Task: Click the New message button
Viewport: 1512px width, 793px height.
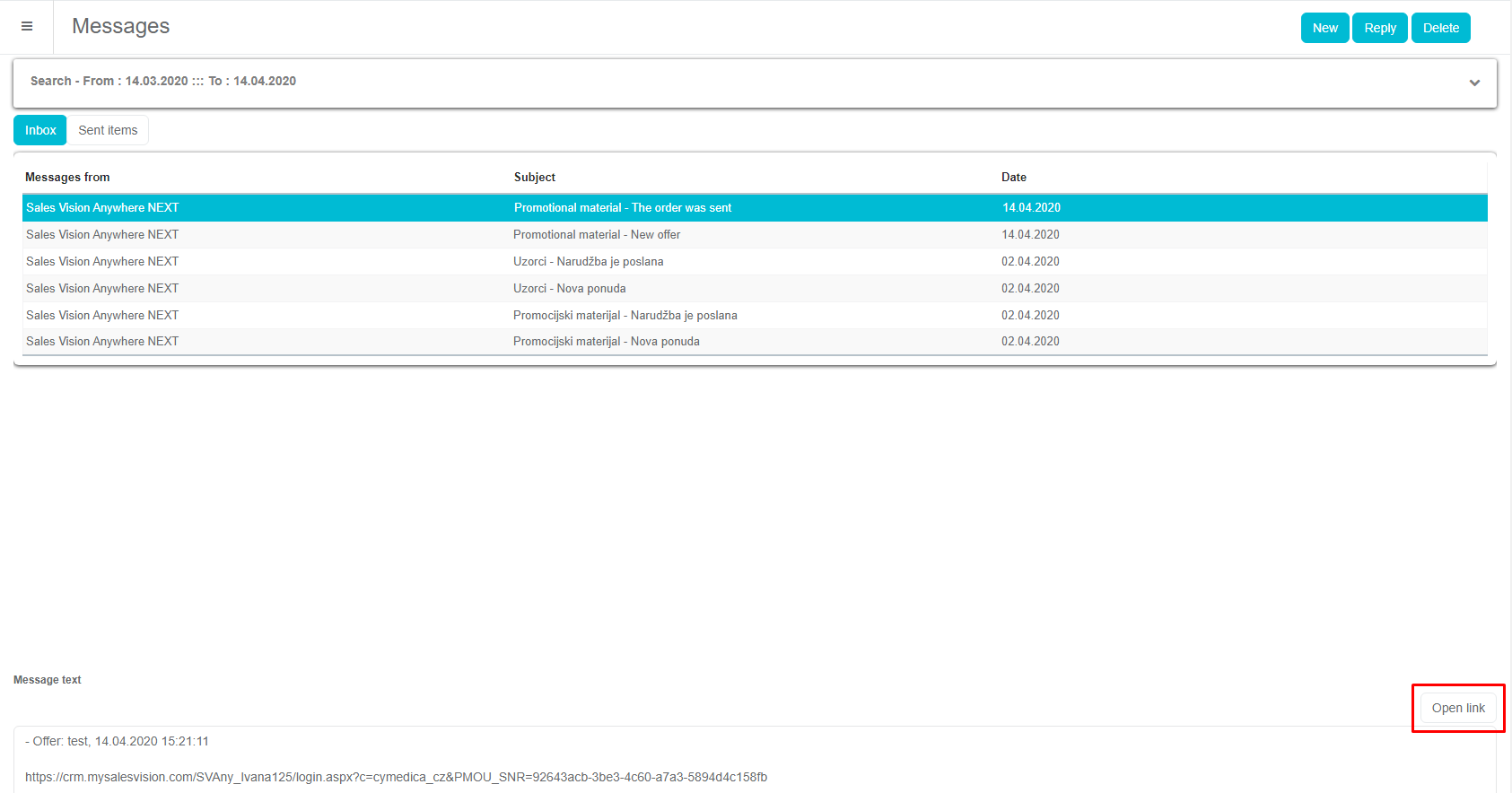Action: tap(1324, 28)
